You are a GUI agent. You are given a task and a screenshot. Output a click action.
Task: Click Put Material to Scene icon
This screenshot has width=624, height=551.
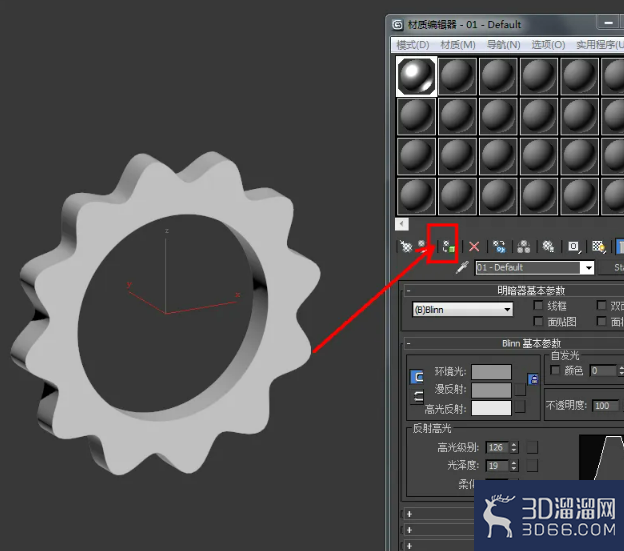coord(422,247)
